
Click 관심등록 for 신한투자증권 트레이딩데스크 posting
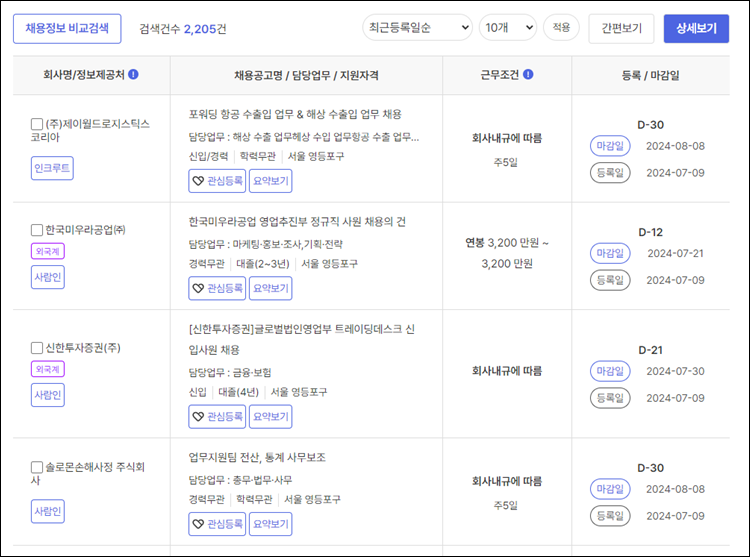[217, 416]
